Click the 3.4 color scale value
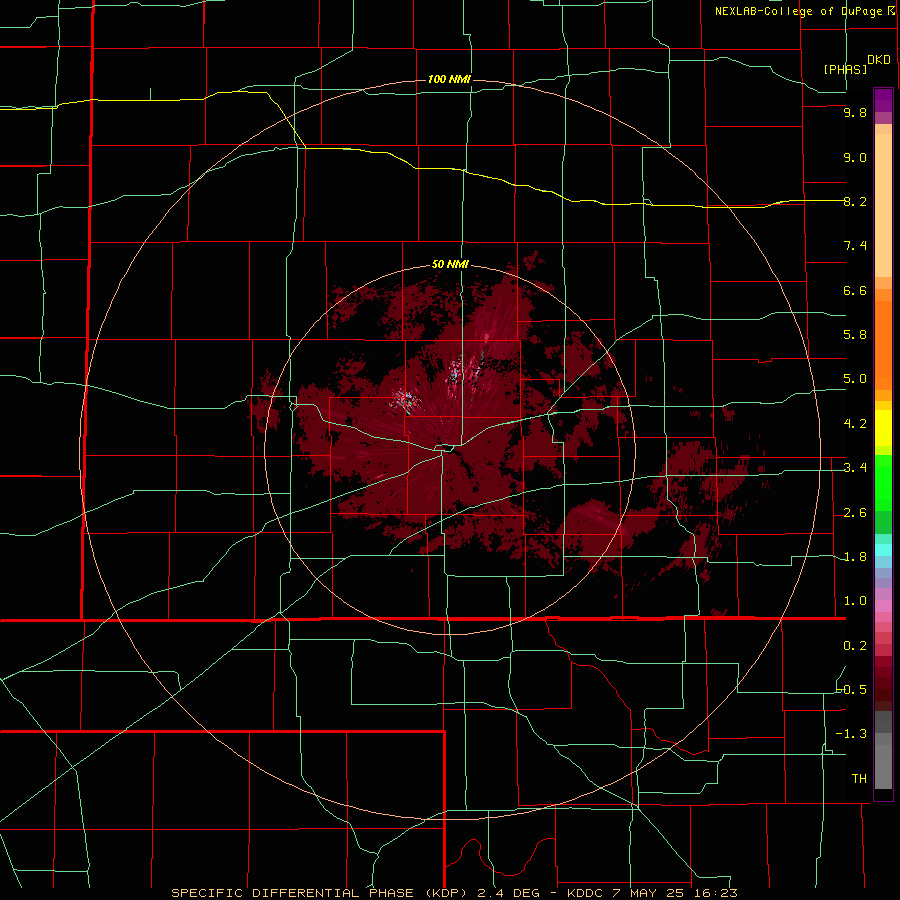This screenshot has height=900, width=900. point(855,468)
